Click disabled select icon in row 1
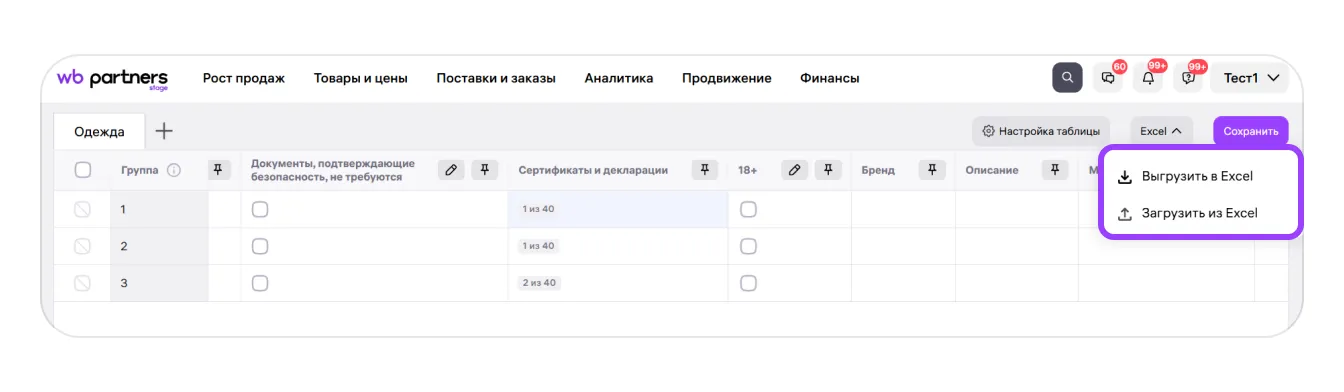1344x392 pixels. click(x=83, y=209)
